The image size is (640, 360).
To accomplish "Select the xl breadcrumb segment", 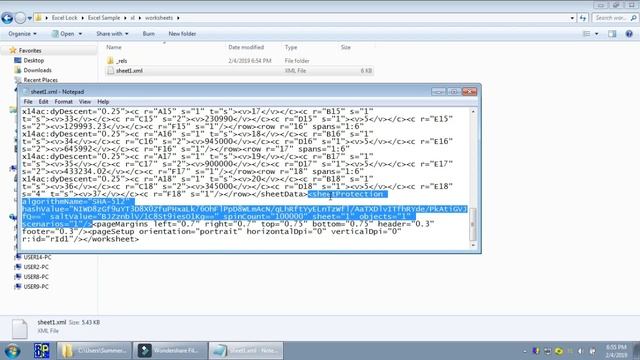I will pyautogui.click(x=133, y=18).
